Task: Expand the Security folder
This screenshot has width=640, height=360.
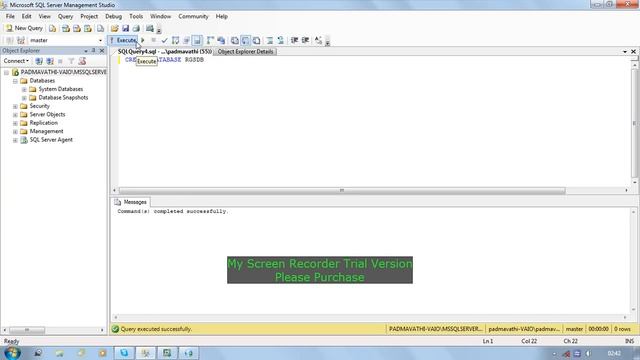Action: pos(15,106)
